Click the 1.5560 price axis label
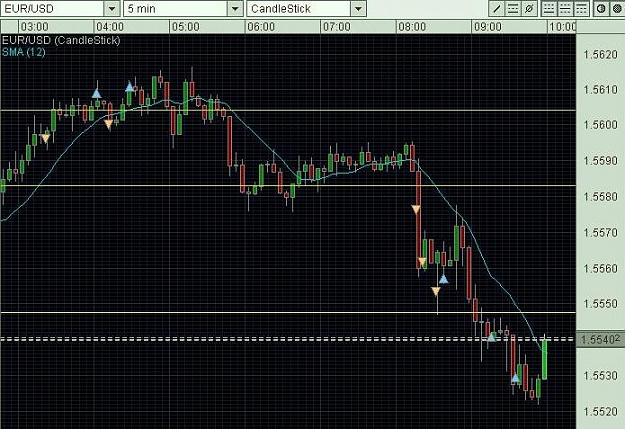This screenshot has height=429, width=625. coord(601,268)
